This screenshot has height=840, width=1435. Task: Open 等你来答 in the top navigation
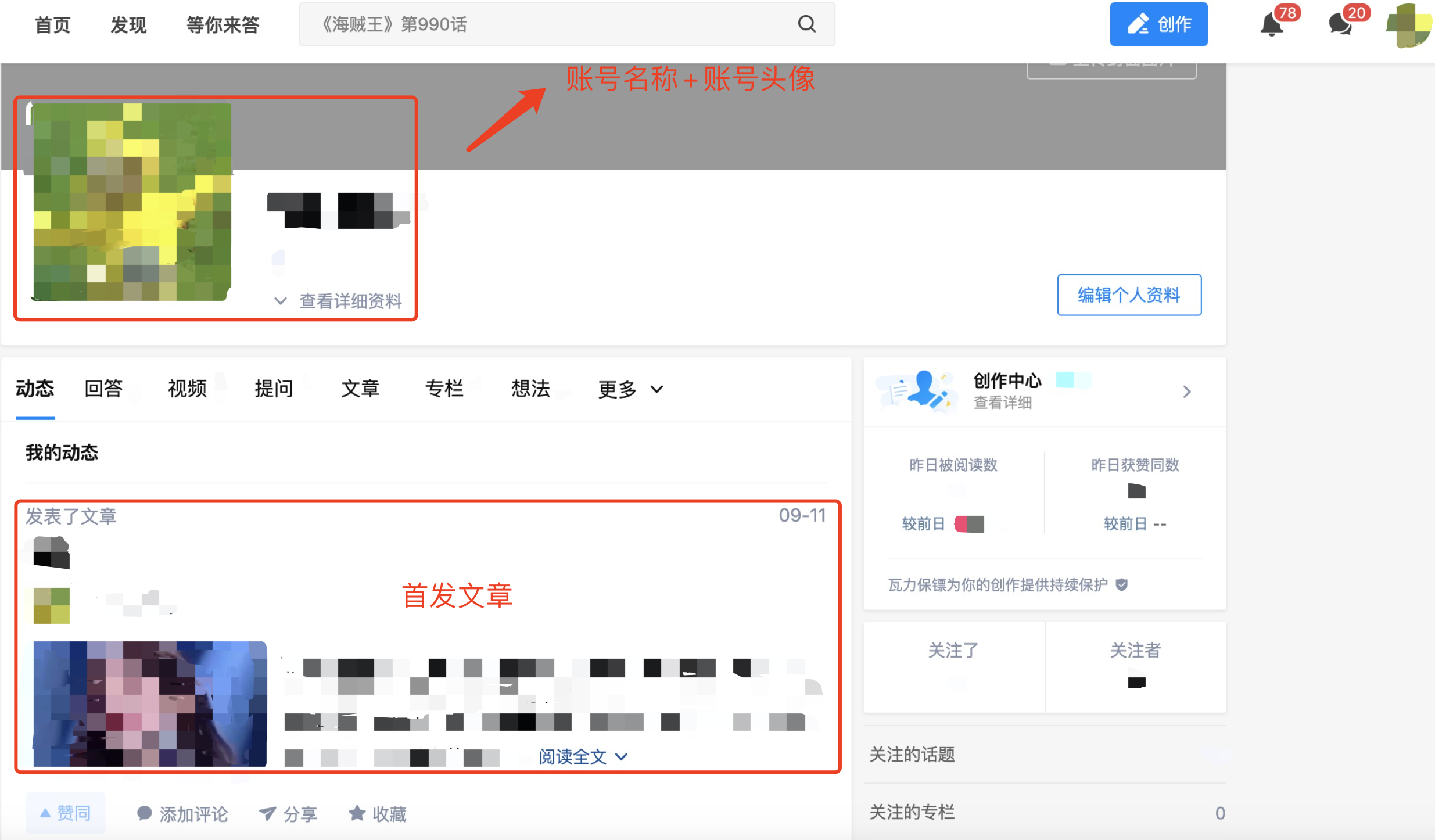pos(223,25)
